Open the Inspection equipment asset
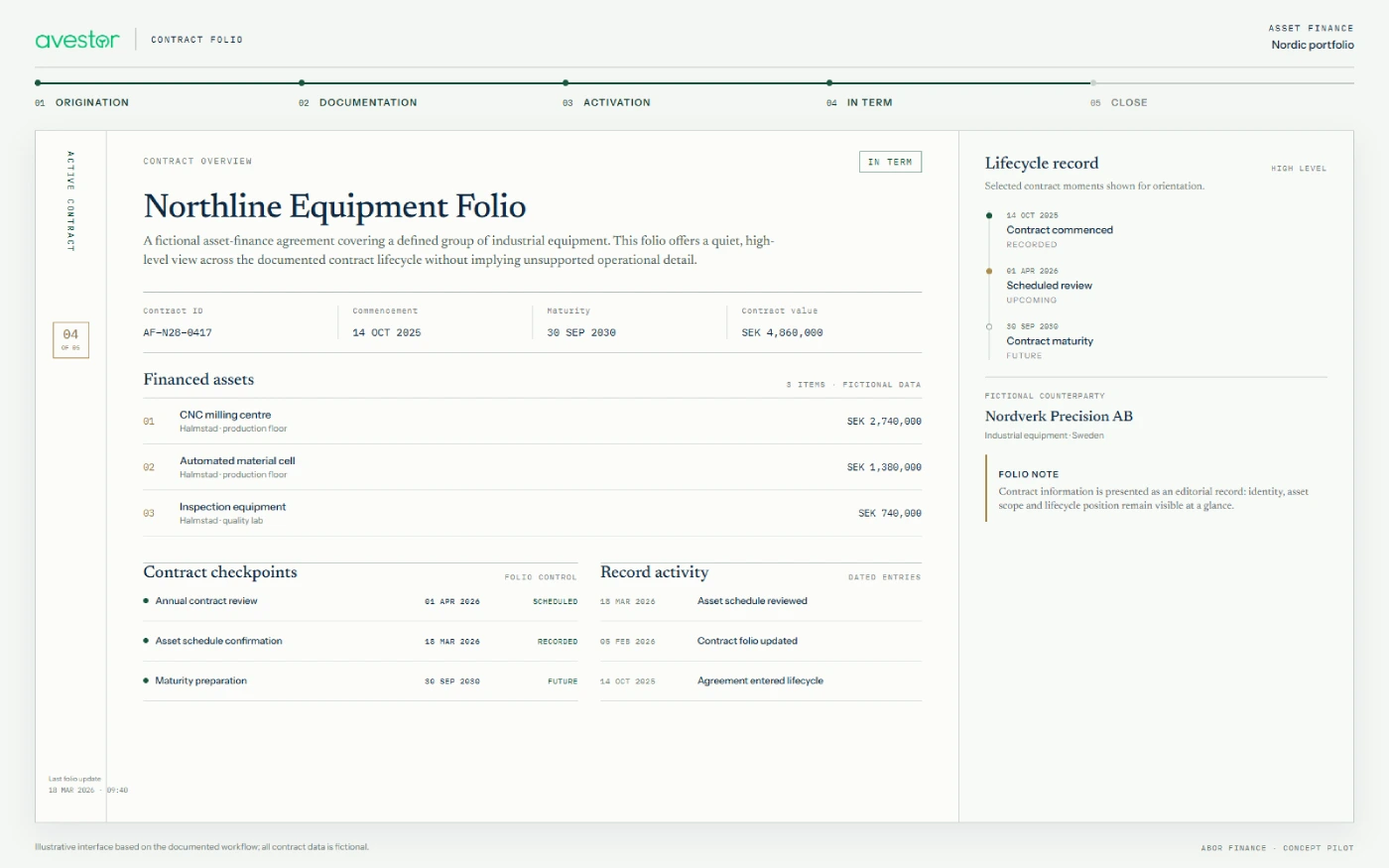The height and width of the screenshot is (868, 1389). tap(532, 513)
